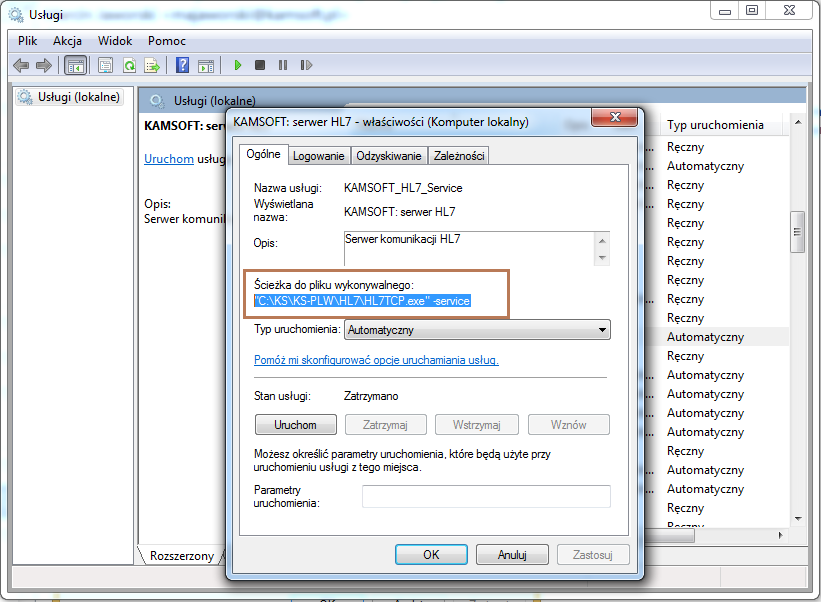Viewport: 821px width, 602px height.
Task: Open the Akcja menu
Action: tap(67, 41)
